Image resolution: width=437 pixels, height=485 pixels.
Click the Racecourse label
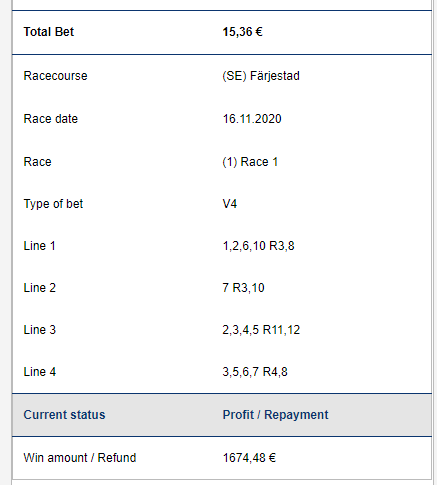click(55, 76)
